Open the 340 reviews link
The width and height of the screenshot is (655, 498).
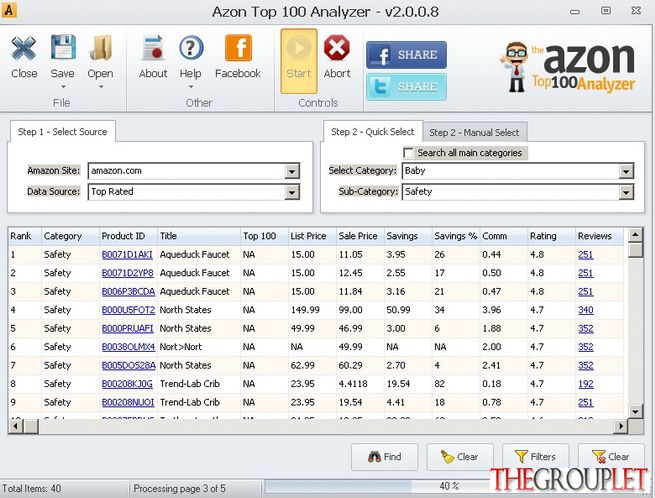586,310
